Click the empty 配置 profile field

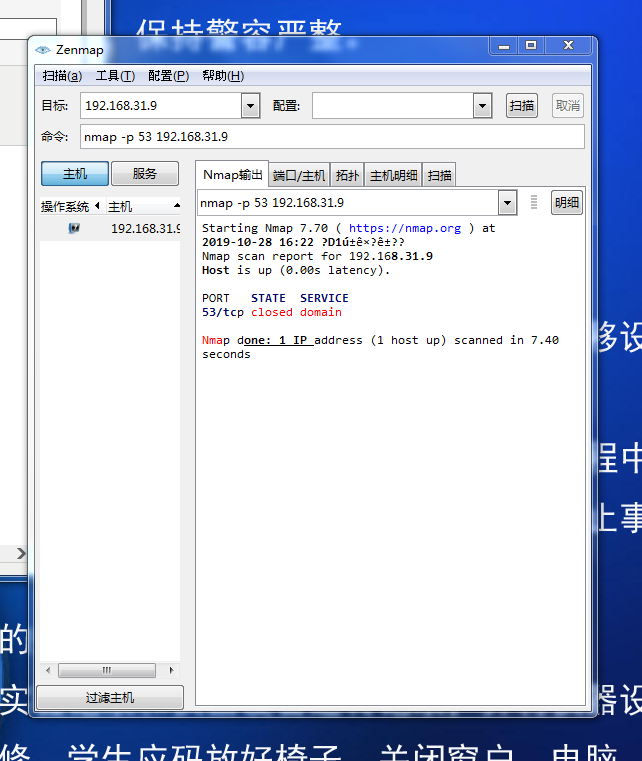pos(393,106)
